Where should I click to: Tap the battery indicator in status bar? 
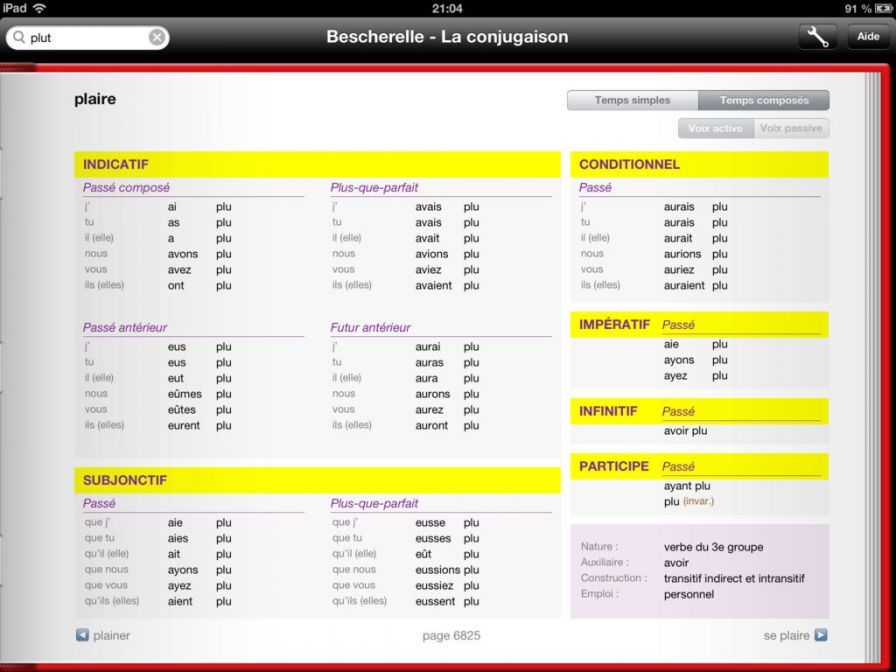coord(878,8)
